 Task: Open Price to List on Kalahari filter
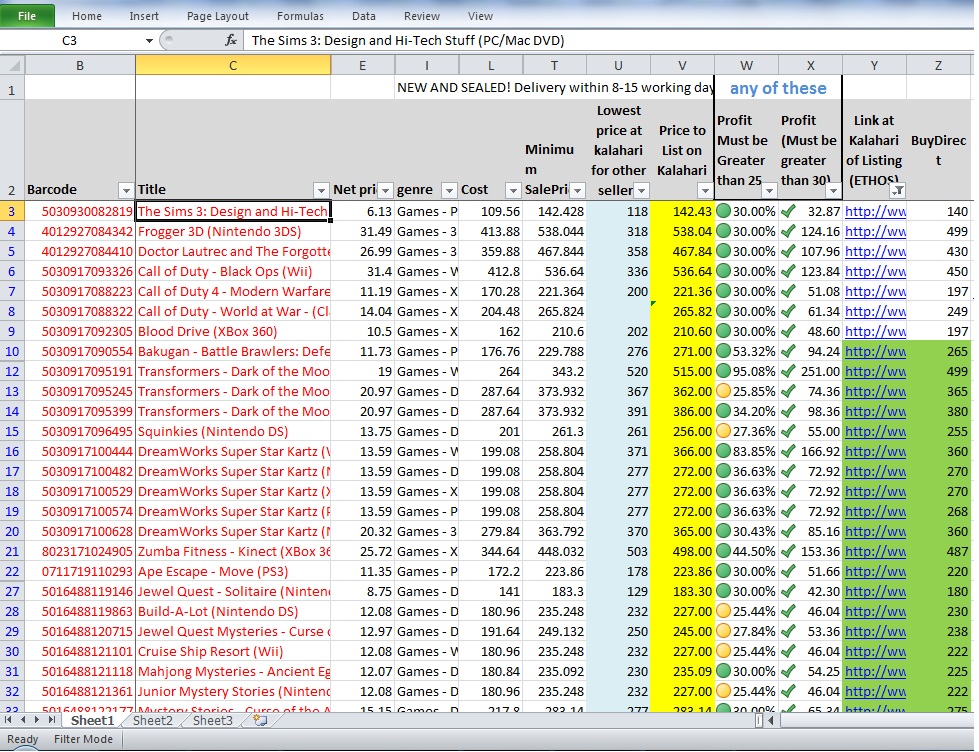pos(706,190)
